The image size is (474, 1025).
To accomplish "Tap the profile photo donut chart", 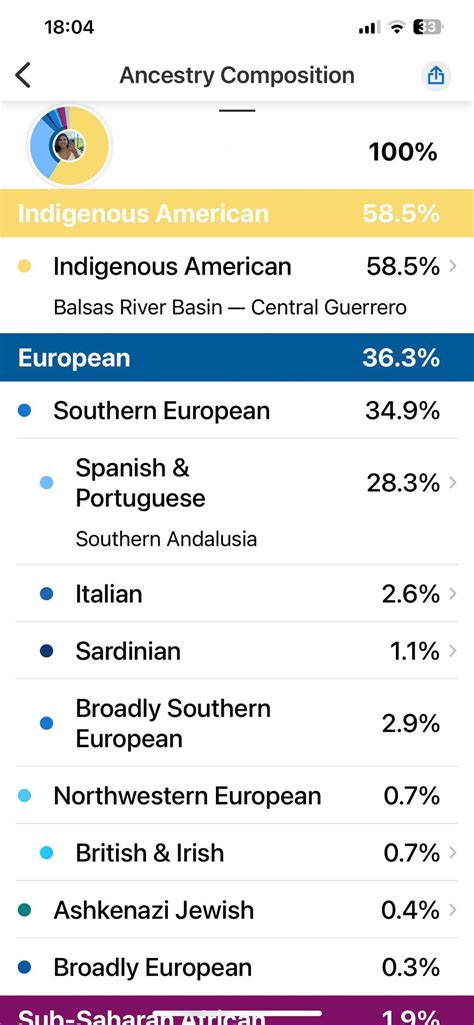I will 69,146.
